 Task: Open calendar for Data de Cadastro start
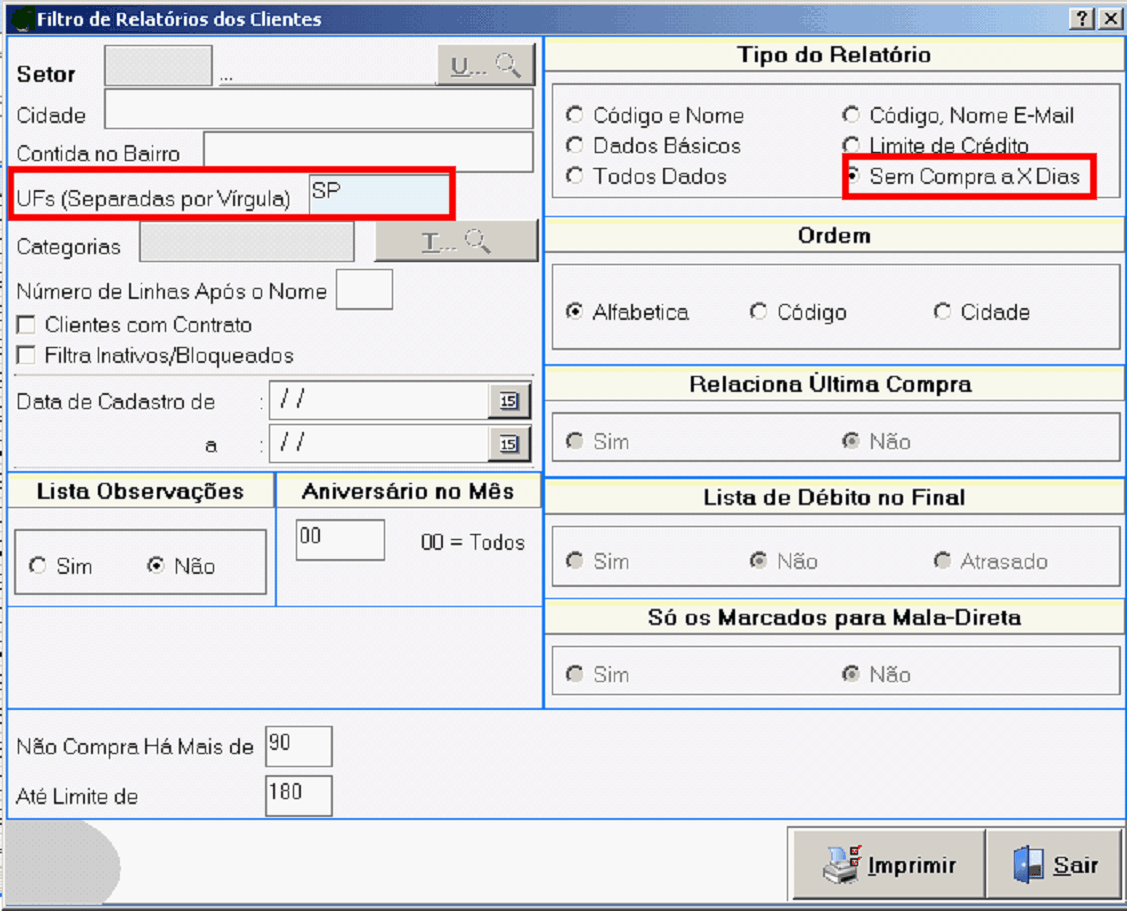click(x=509, y=401)
